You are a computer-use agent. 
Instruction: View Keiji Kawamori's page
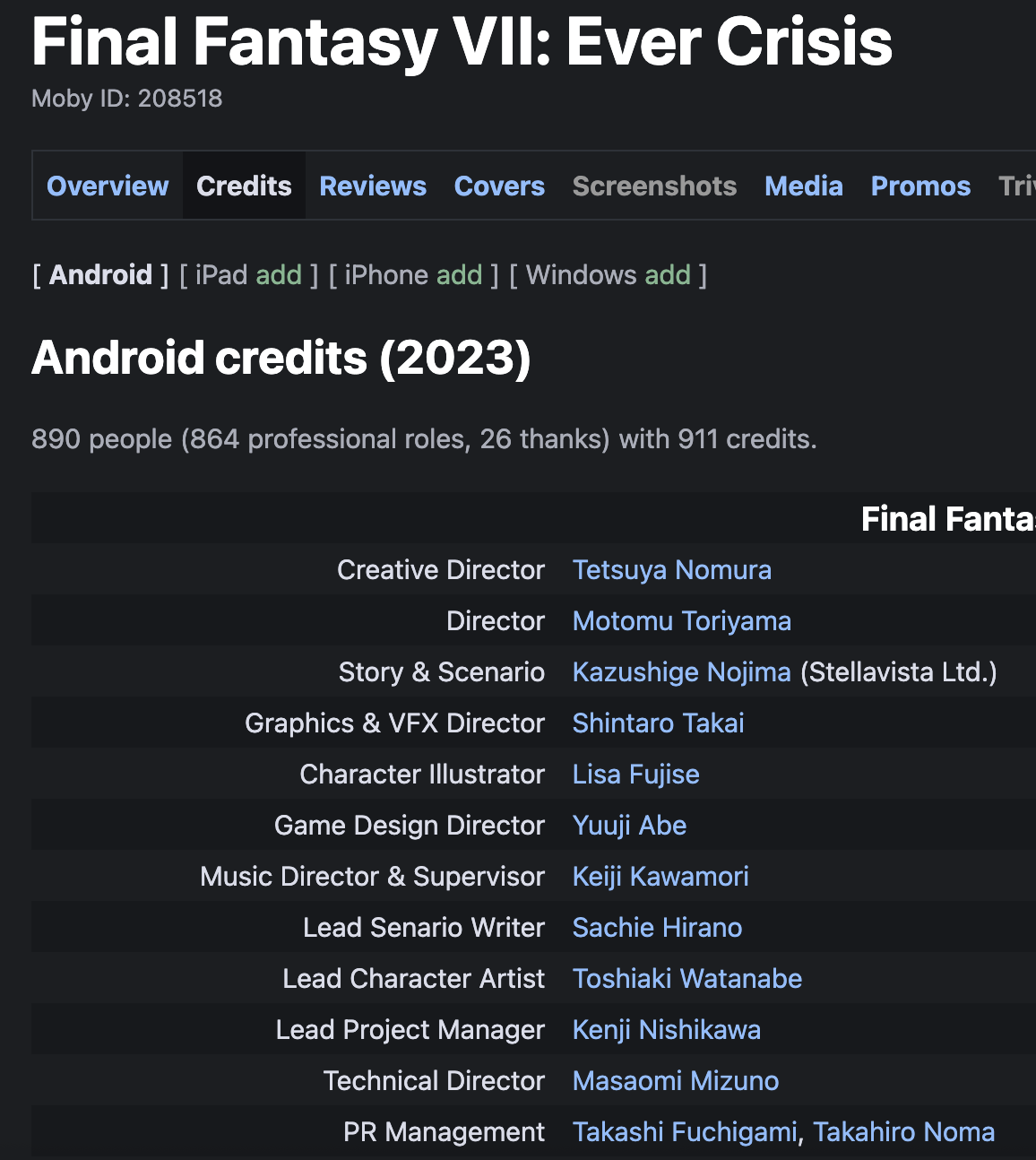click(660, 877)
